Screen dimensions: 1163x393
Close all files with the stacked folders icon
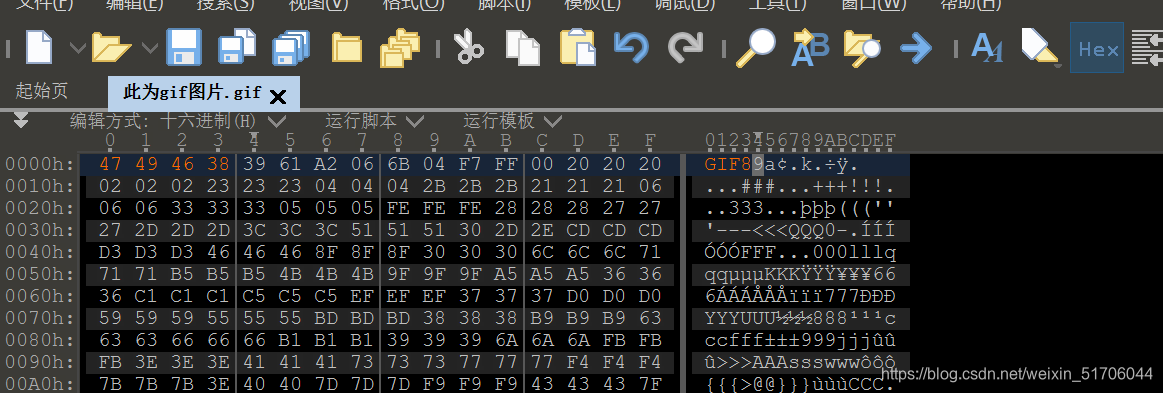[401, 48]
